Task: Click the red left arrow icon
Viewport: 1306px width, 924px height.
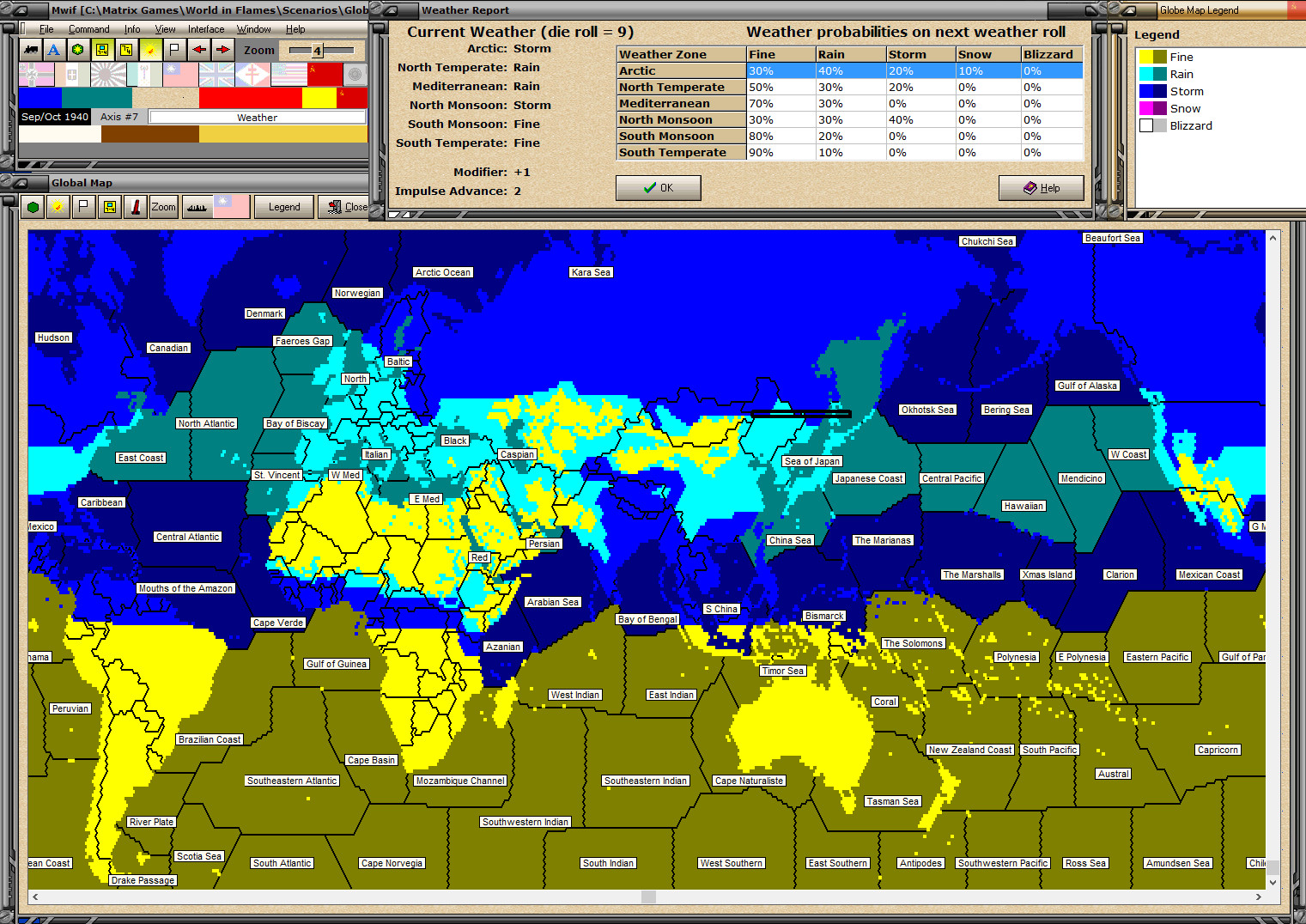Action: [x=198, y=50]
